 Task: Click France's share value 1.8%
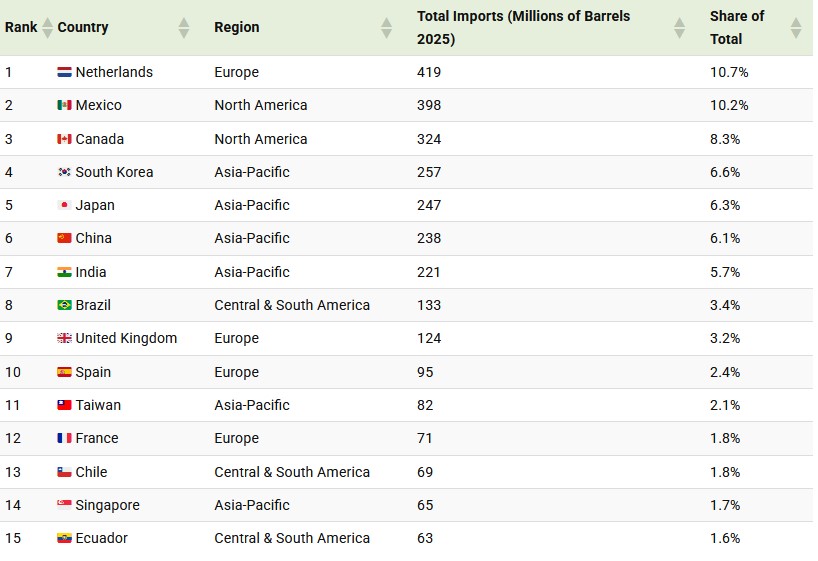click(725, 438)
